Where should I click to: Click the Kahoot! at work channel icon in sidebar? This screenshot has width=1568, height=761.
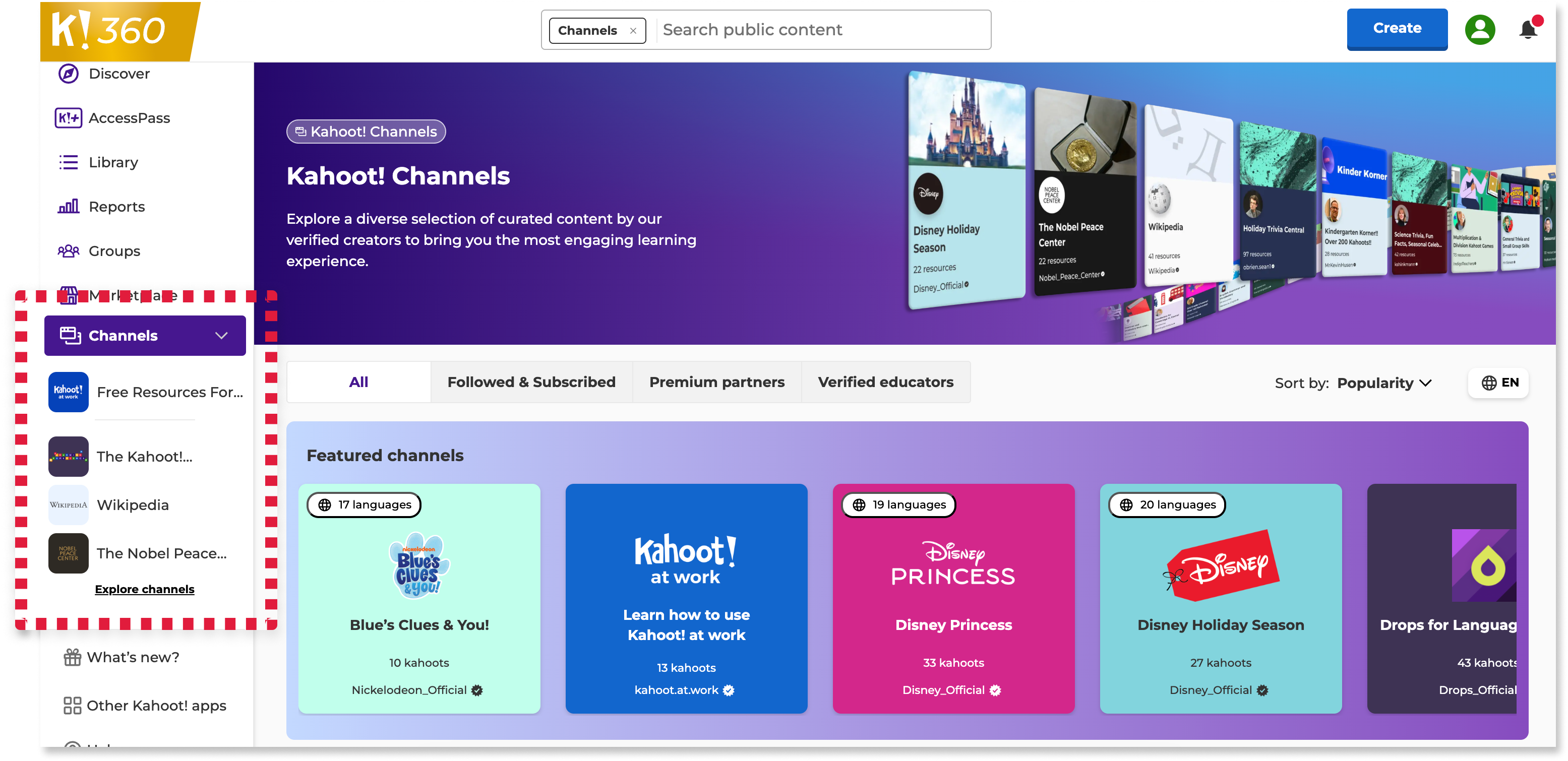(68, 393)
